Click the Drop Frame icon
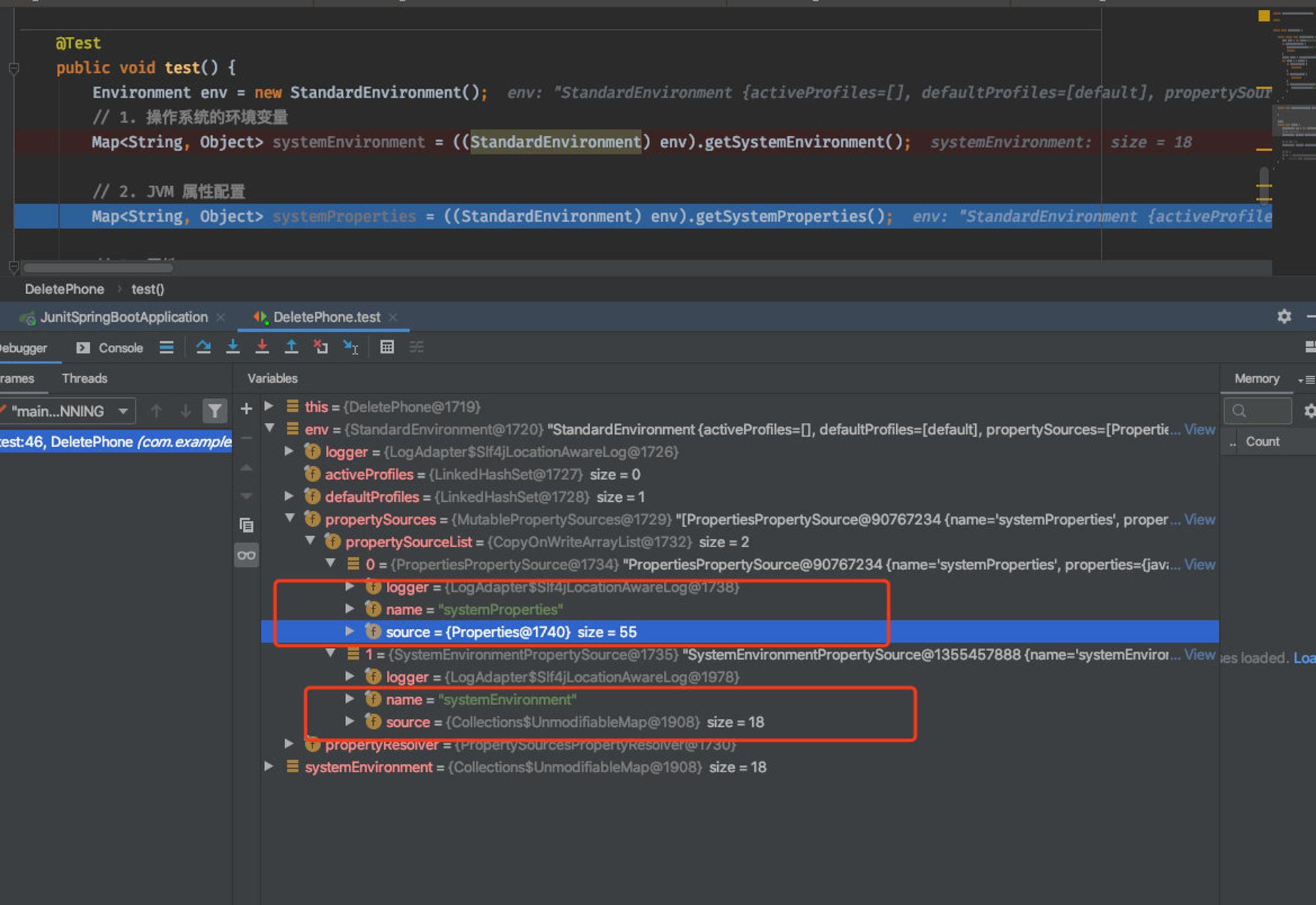 coord(320,347)
